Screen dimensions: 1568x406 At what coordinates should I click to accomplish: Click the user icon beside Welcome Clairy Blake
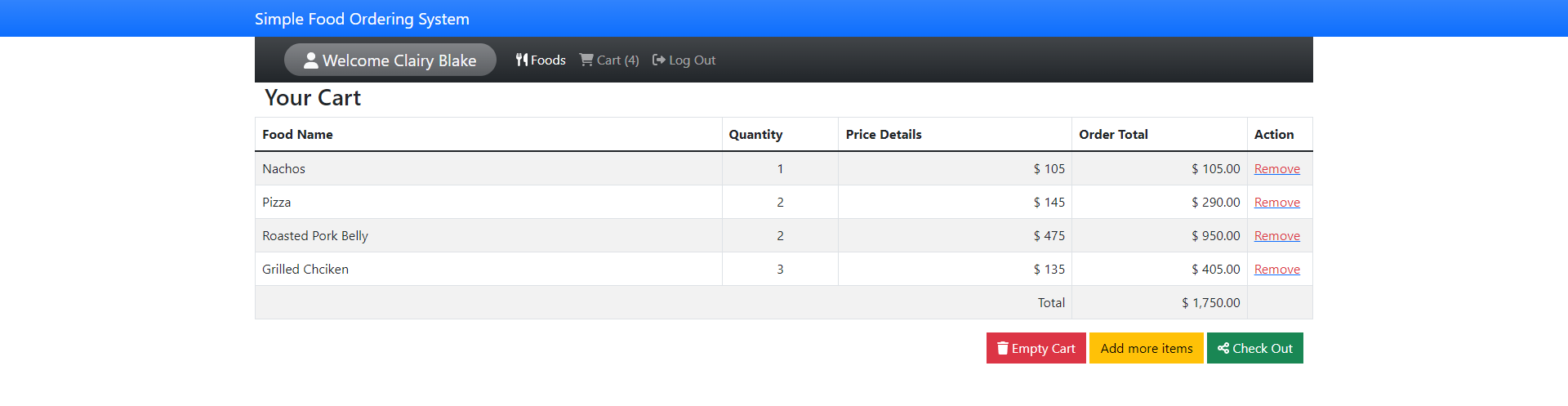(310, 60)
